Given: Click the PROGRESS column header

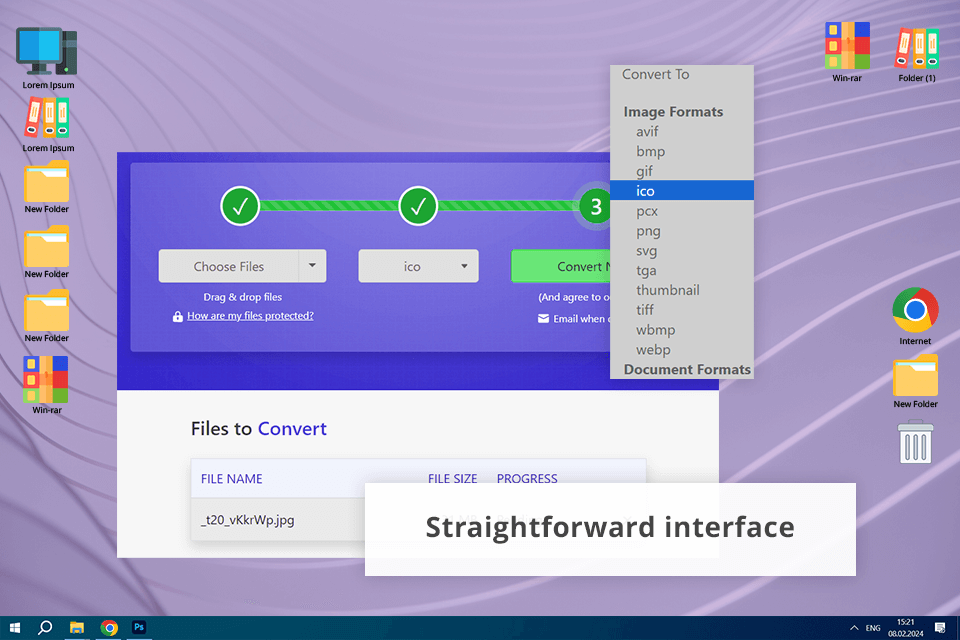Looking at the screenshot, I should [527, 479].
